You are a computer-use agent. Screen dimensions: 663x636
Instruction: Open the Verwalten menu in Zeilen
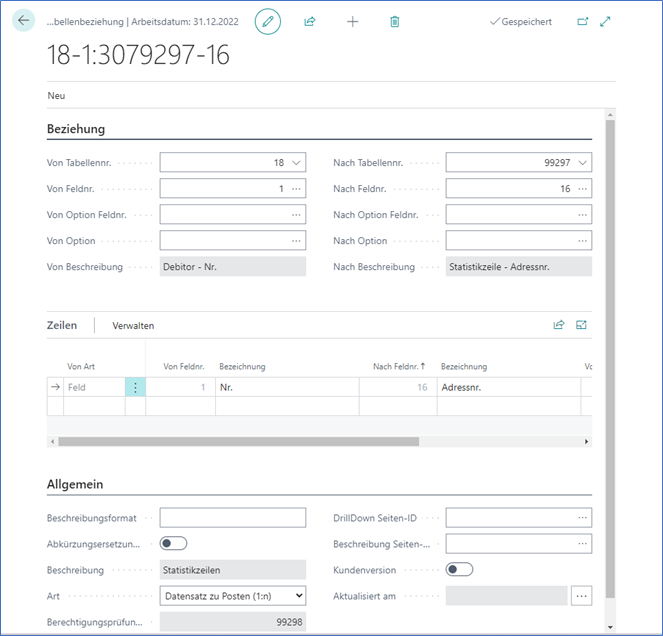[133, 326]
